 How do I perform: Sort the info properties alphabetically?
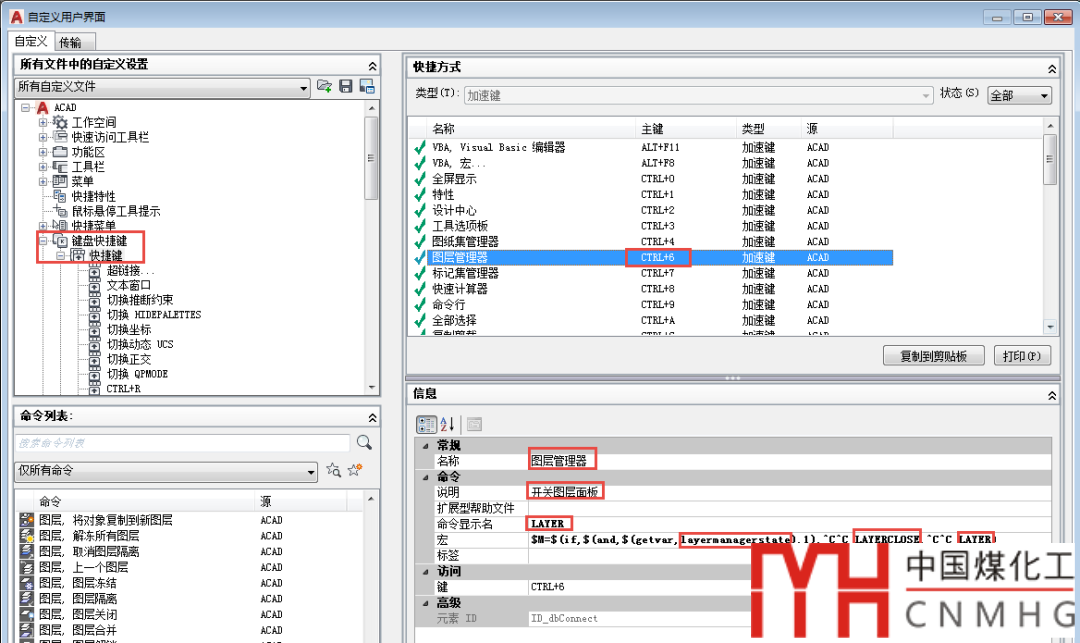click(x=447, y=424)
